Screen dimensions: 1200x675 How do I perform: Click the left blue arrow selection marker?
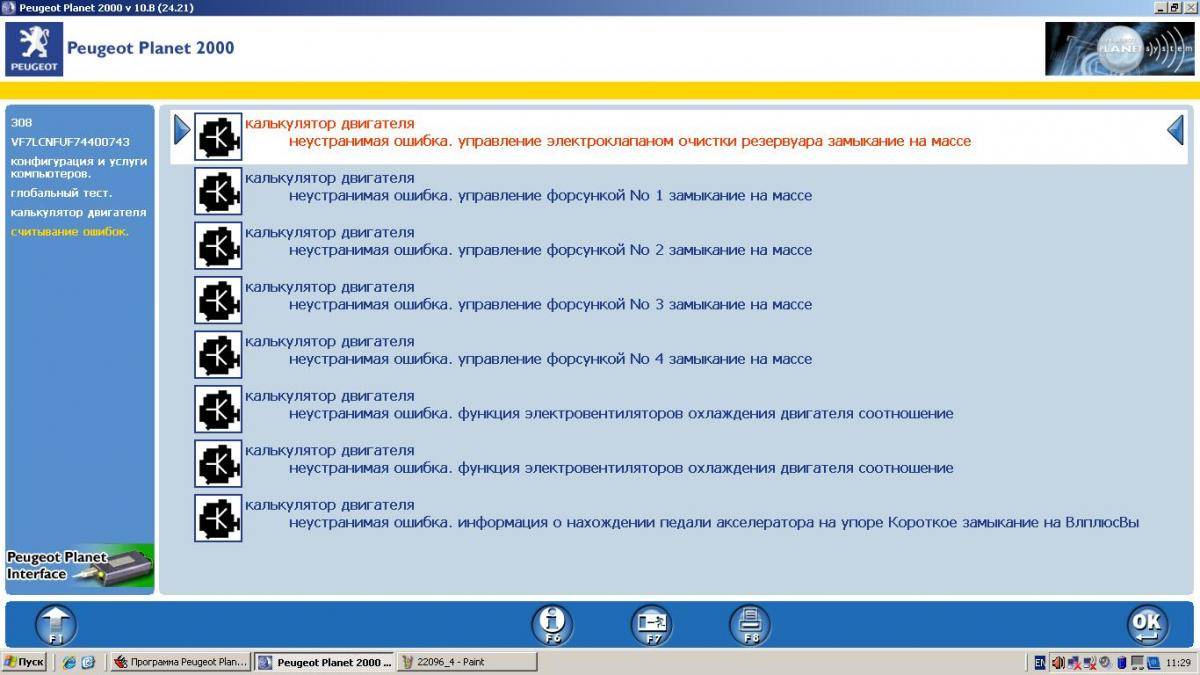click(x=181, y=130)
